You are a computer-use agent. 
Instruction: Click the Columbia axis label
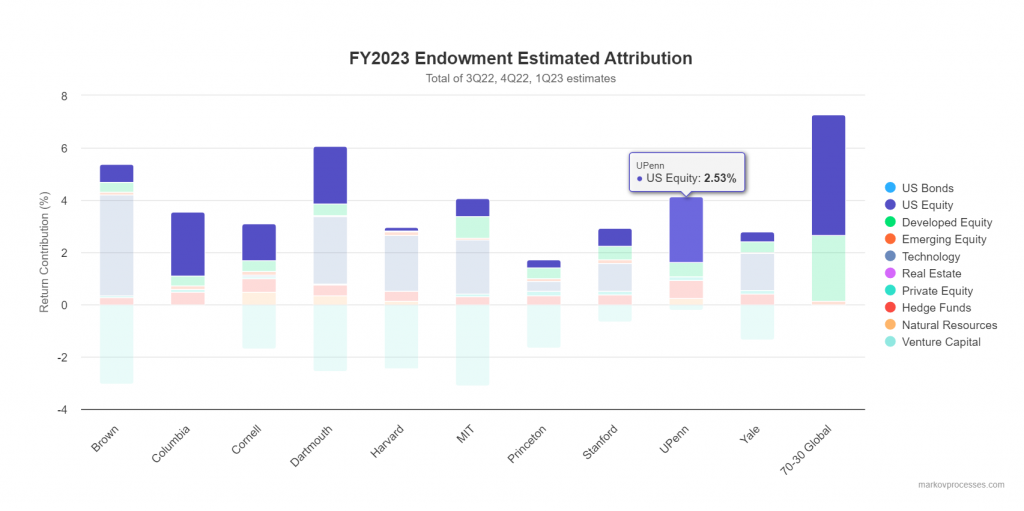coord(172,443)
